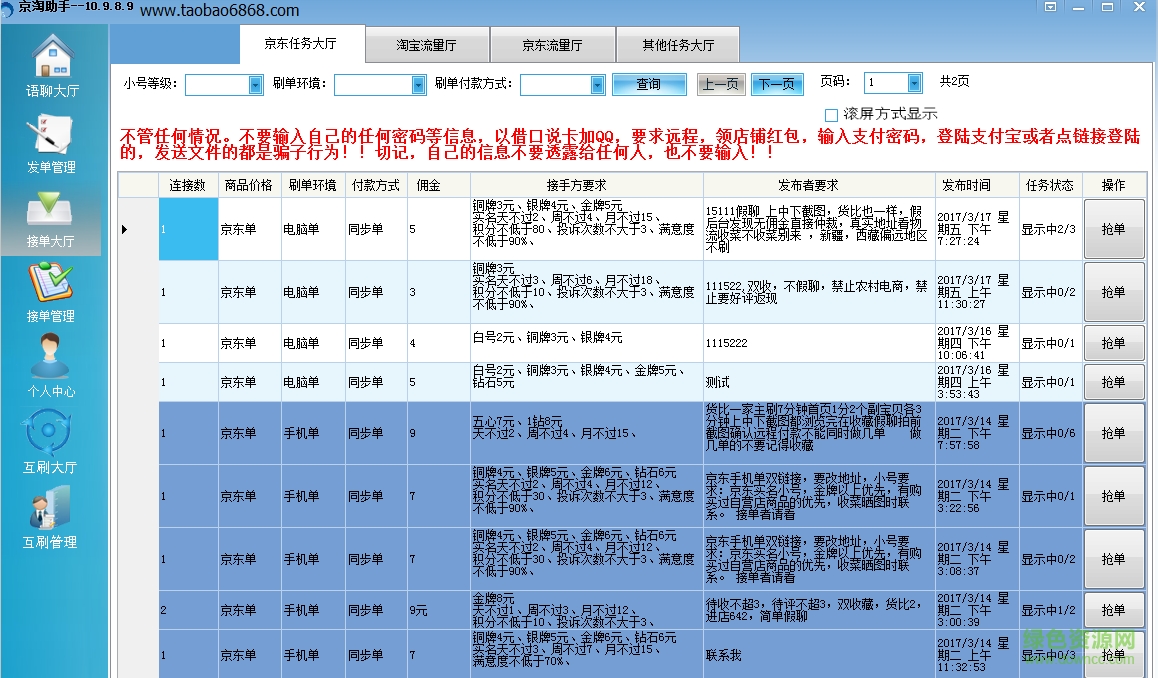Go to 个人中心 profile icon
This screenshot has height=678, width=1158.
click(51, 366)
